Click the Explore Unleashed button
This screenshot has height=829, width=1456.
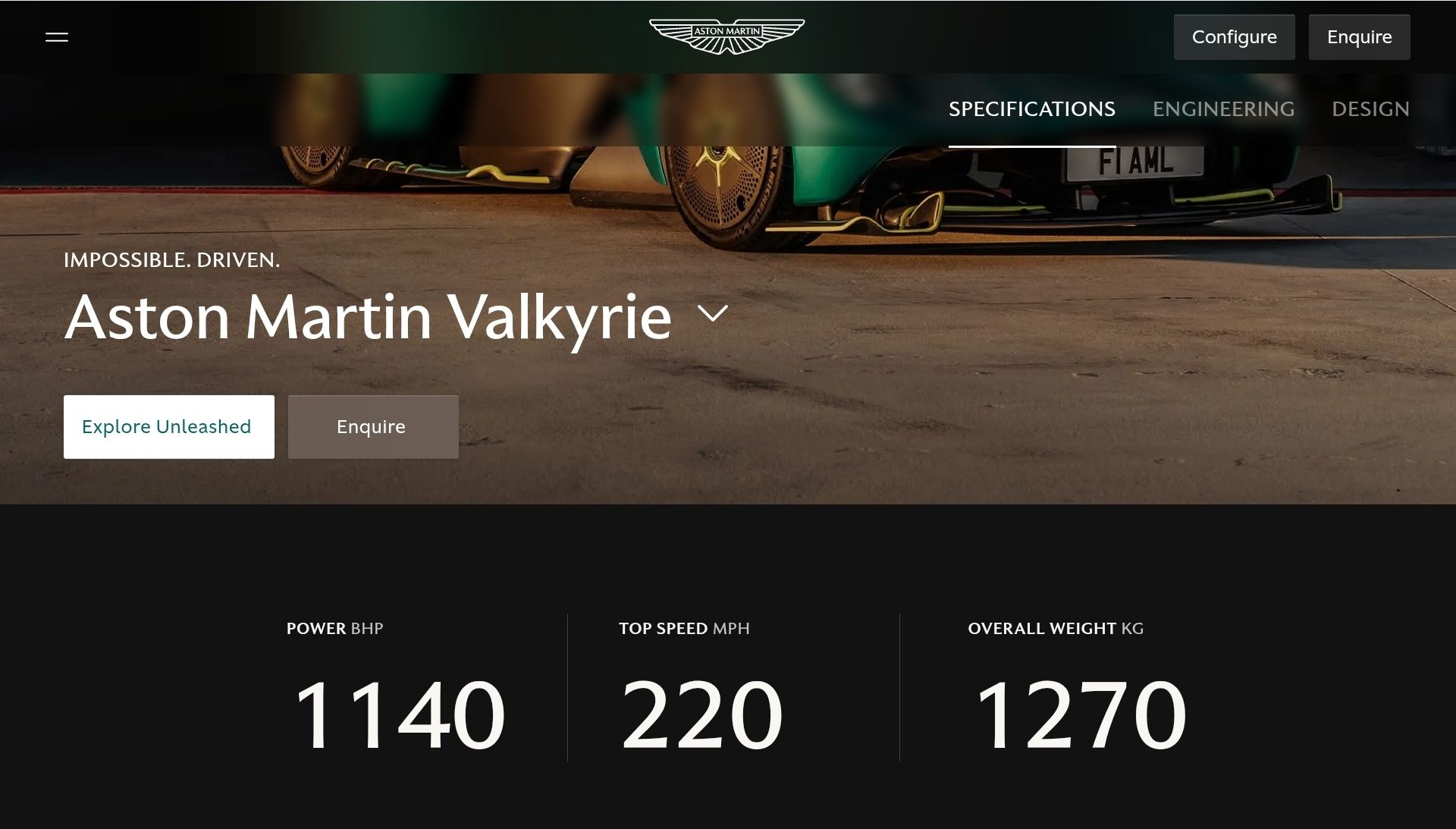pos(169,427)
